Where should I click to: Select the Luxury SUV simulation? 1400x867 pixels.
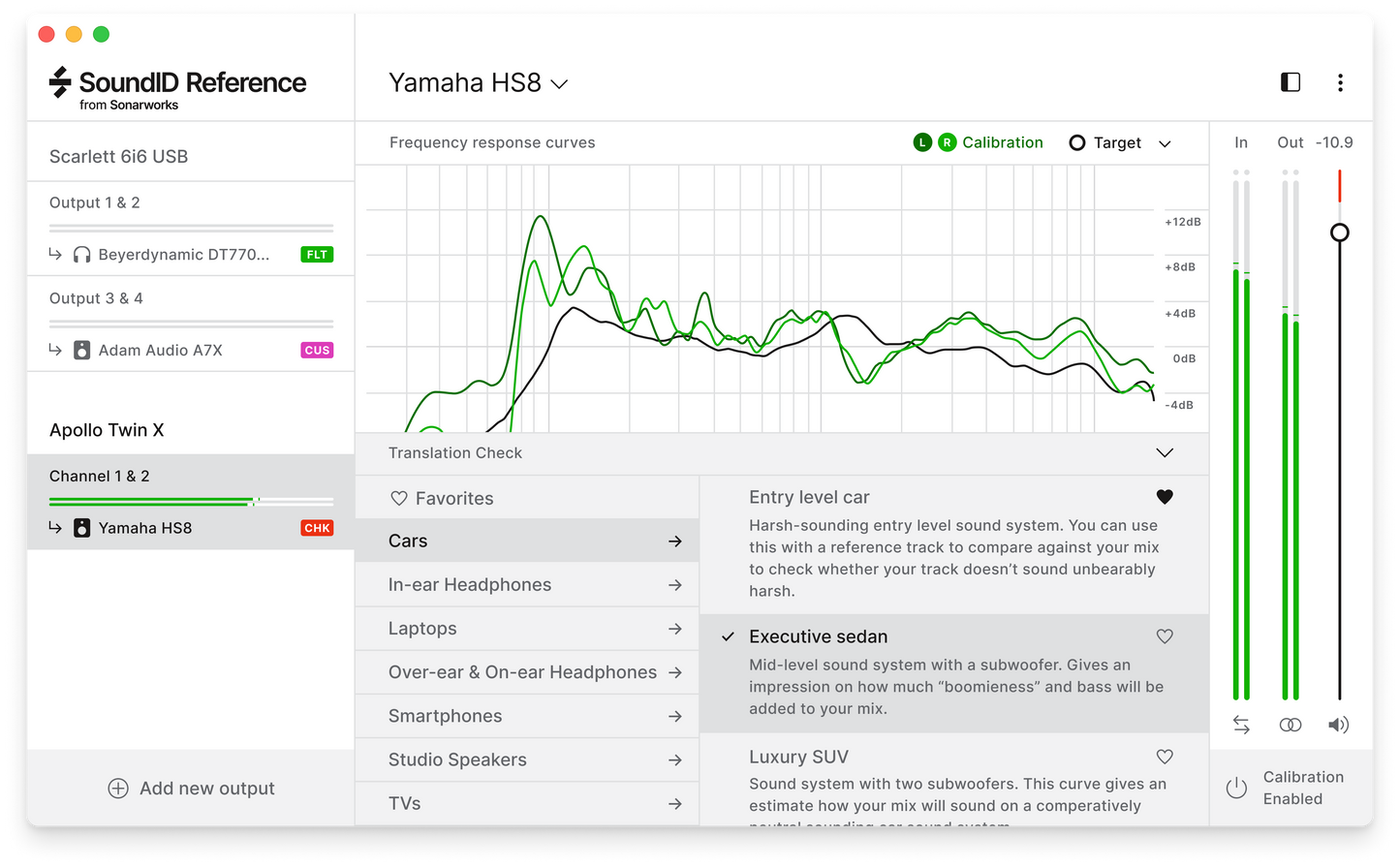pos(954,780)
